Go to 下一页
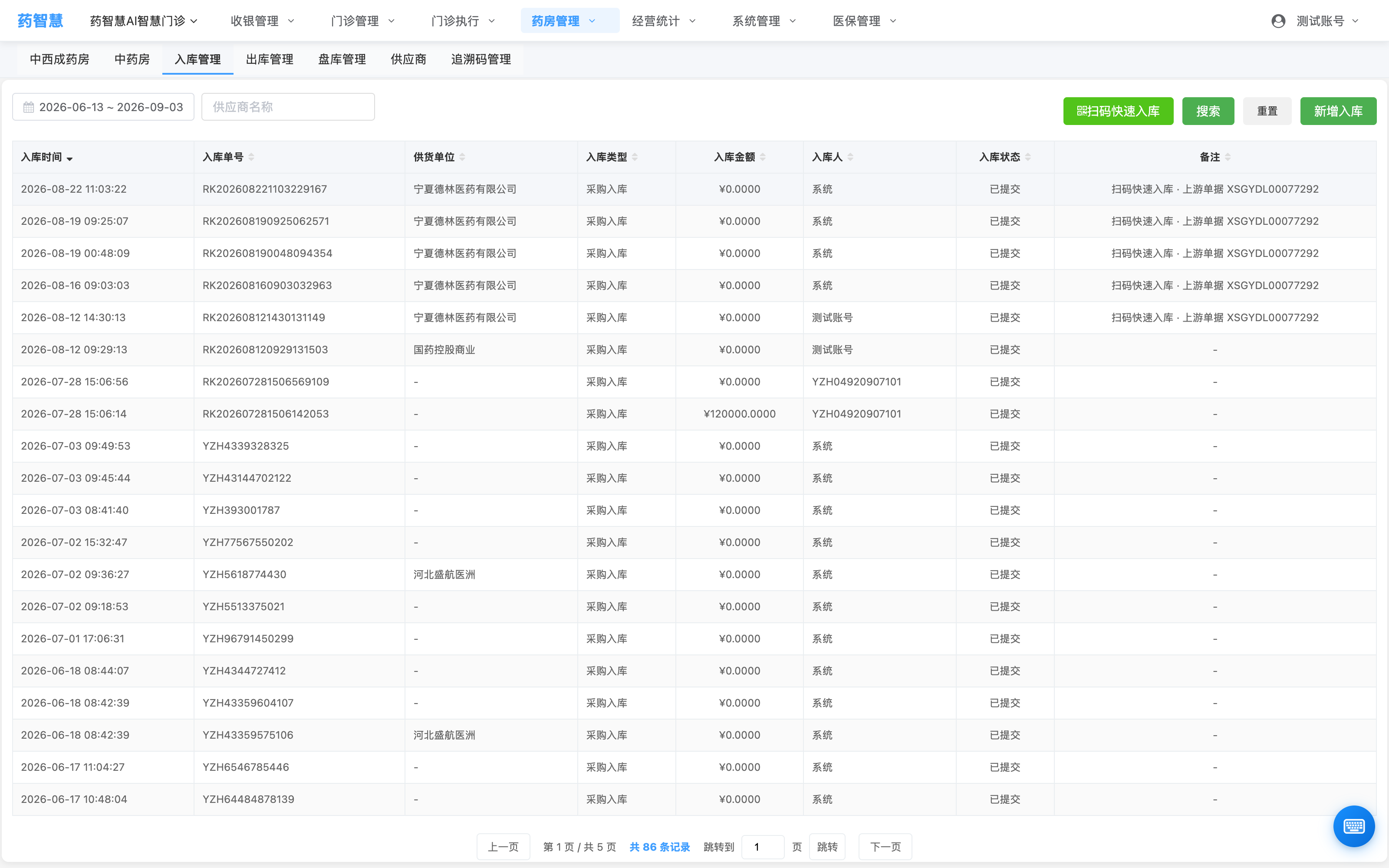1389x868 pixels. pos(885,847)
